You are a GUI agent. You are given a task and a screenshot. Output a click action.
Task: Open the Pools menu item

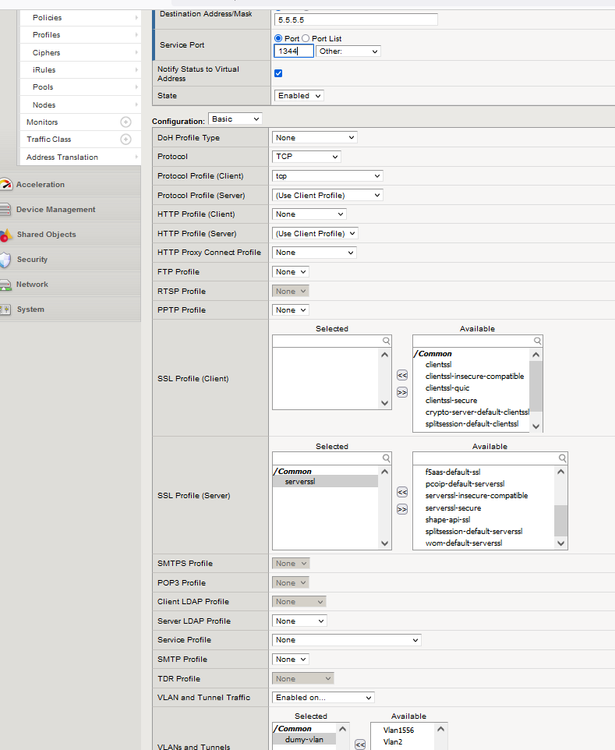coord(43,87)
